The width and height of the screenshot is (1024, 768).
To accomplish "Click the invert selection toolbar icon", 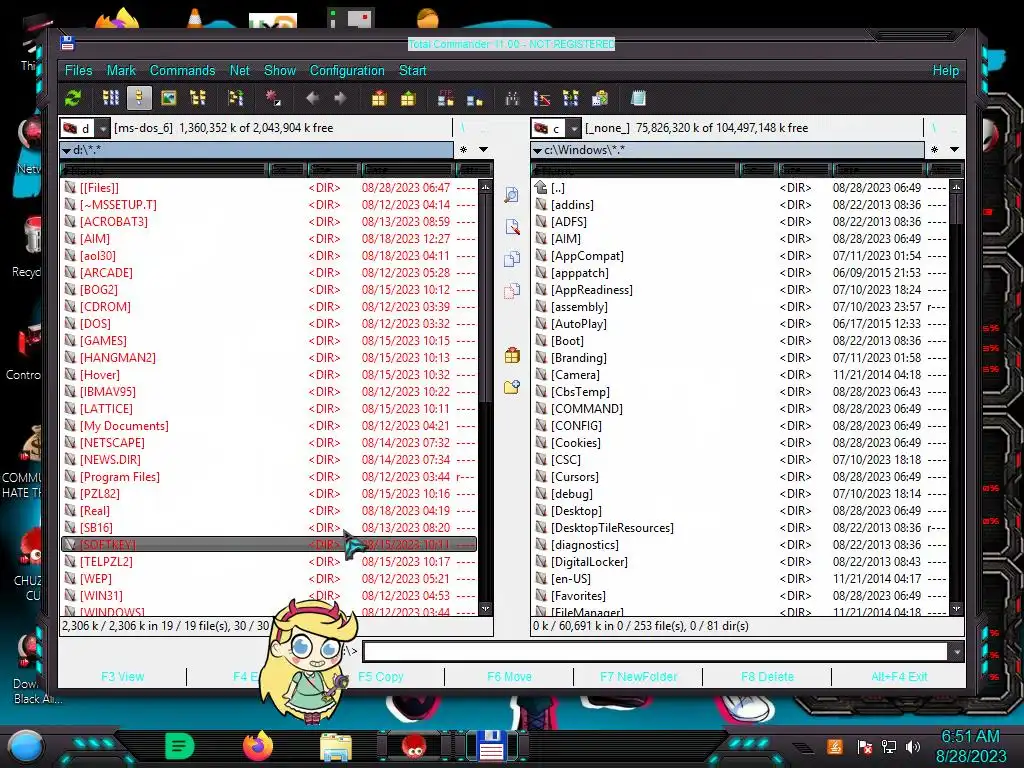I will pyautogui.click(x=273, y=99).
